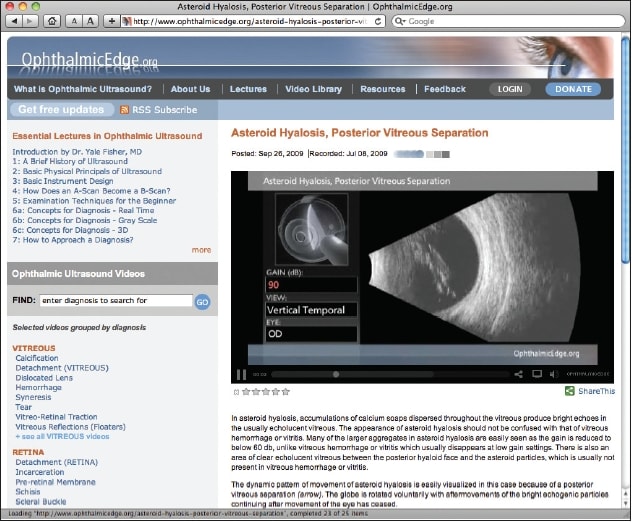
Task: Click the video progress slider handle
Action: (336, 374)
